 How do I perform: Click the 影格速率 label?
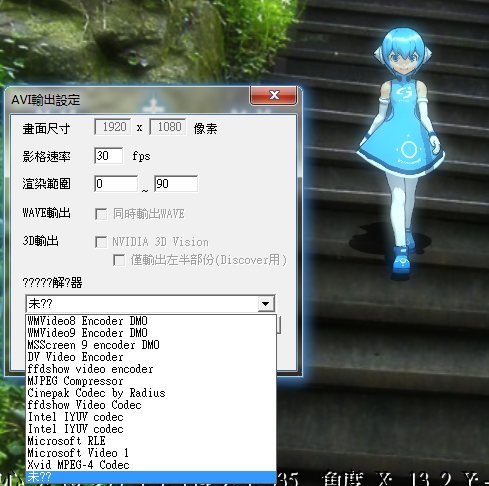click(46, 156)
